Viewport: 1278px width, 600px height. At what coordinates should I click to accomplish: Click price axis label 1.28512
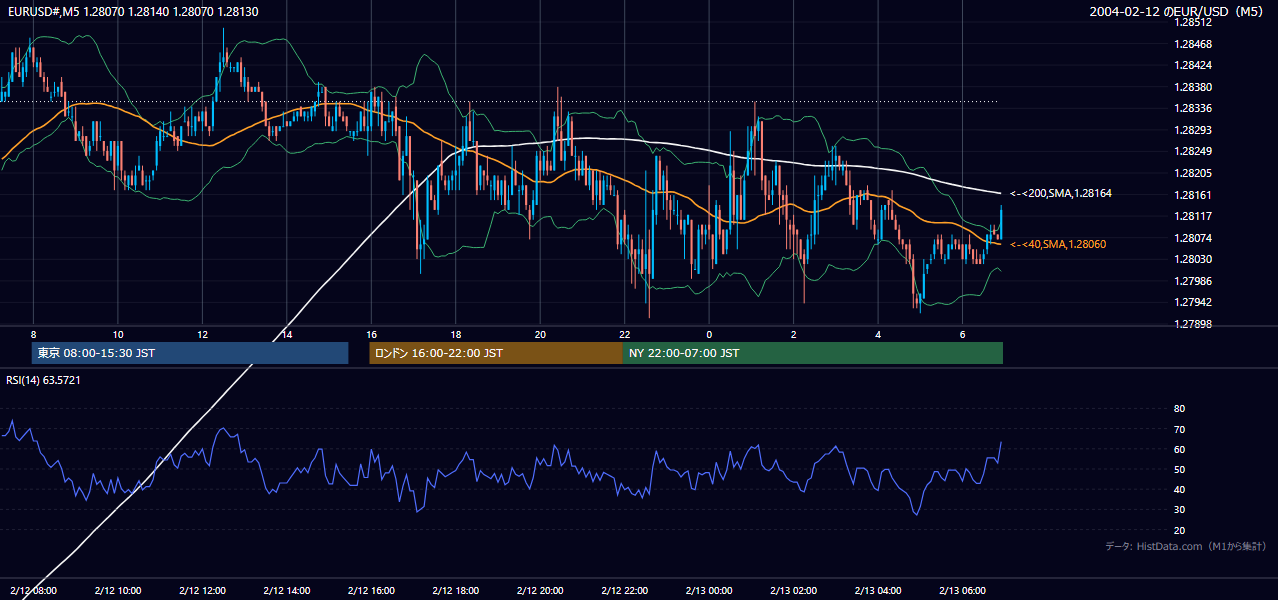[x=1193, y=23]
